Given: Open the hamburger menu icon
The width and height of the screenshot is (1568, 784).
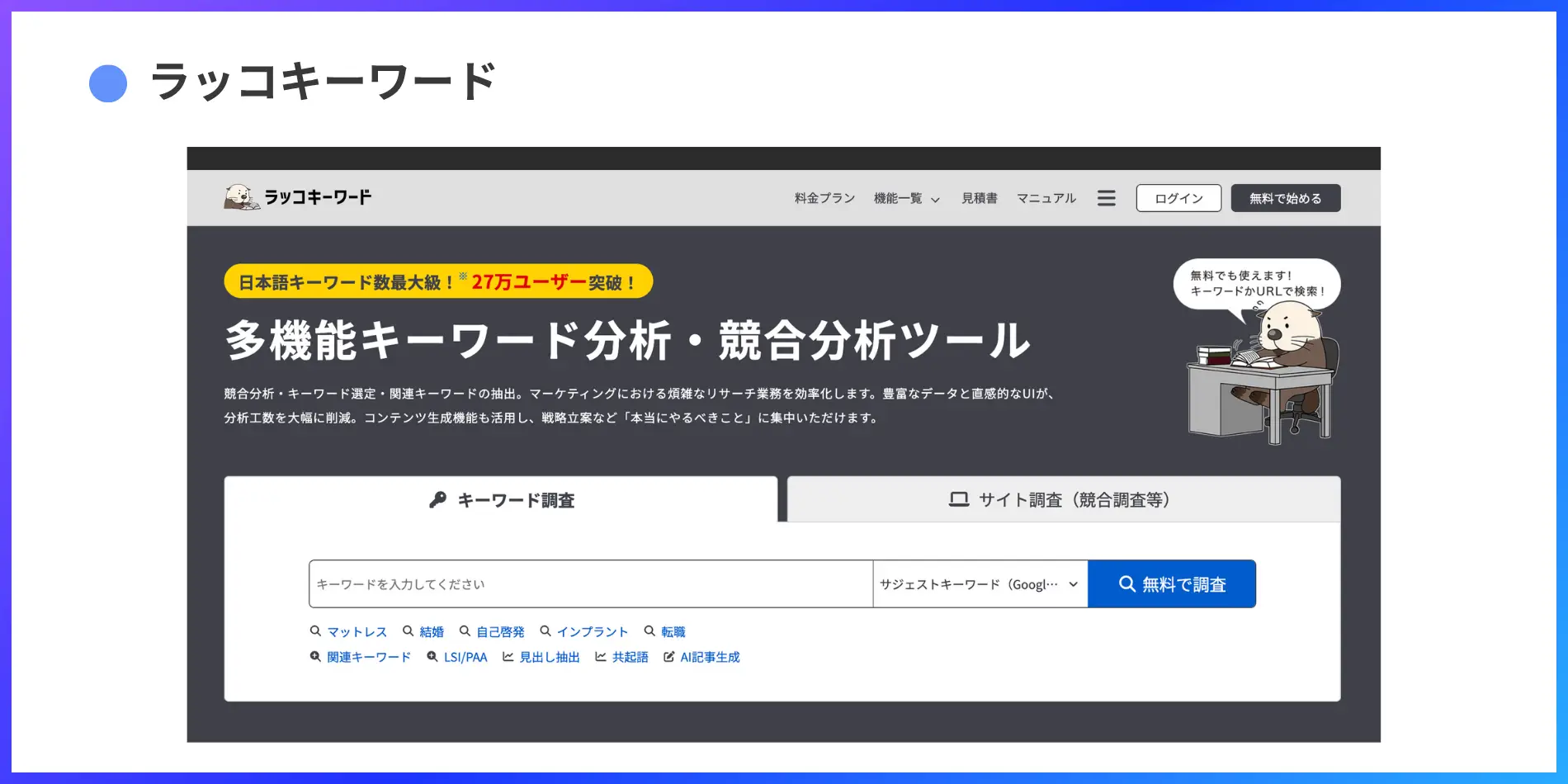Looking at the screenshot, I should pos(1106,198).
